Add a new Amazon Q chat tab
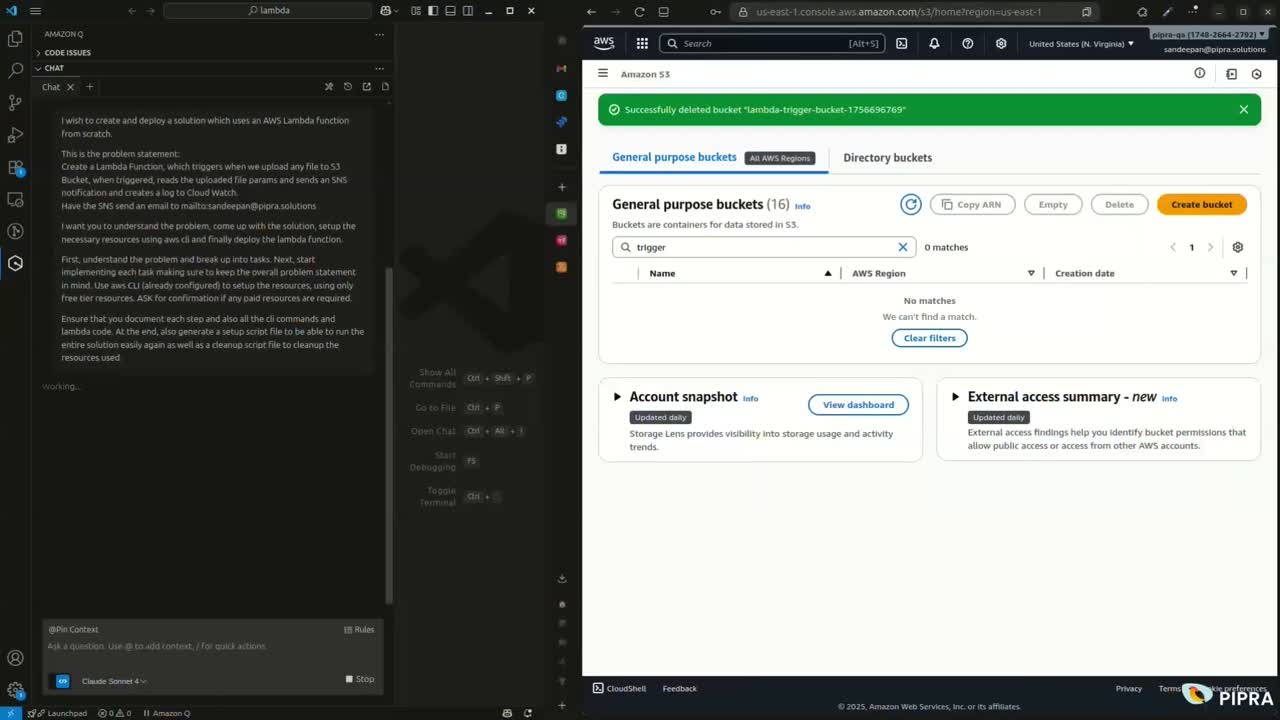 point(89,87)
